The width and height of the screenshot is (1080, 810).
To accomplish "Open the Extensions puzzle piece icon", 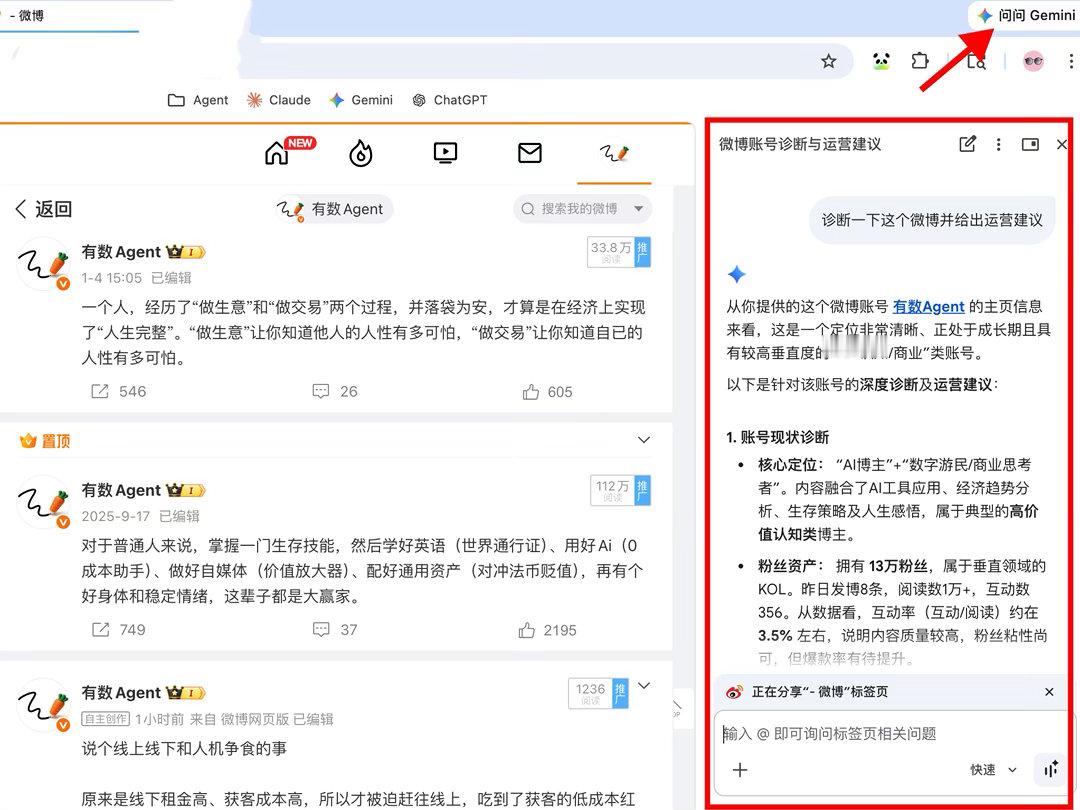I will (x=920, y=61).
